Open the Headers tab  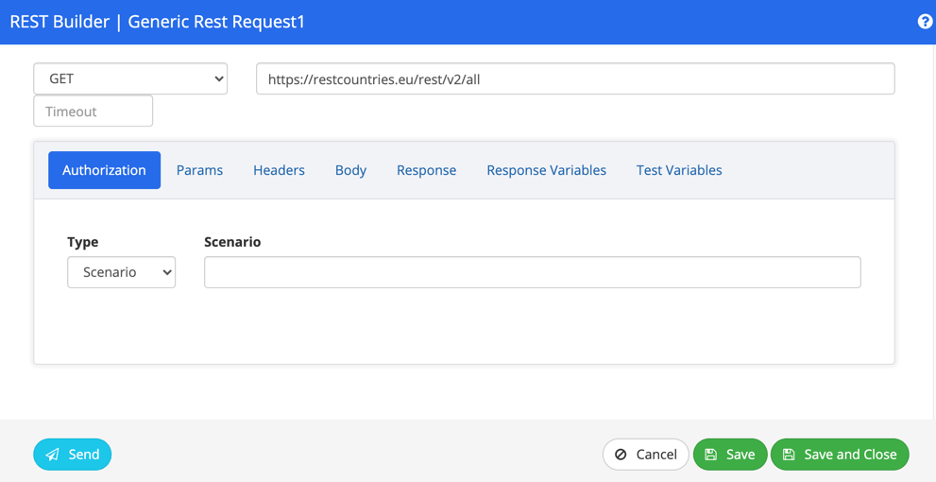(x=279, y=170)
